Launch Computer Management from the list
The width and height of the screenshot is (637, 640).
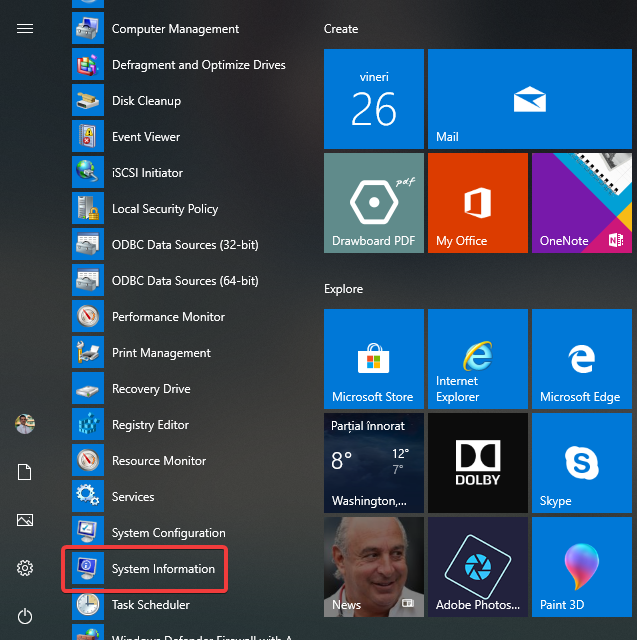click(x=175, y=29)
